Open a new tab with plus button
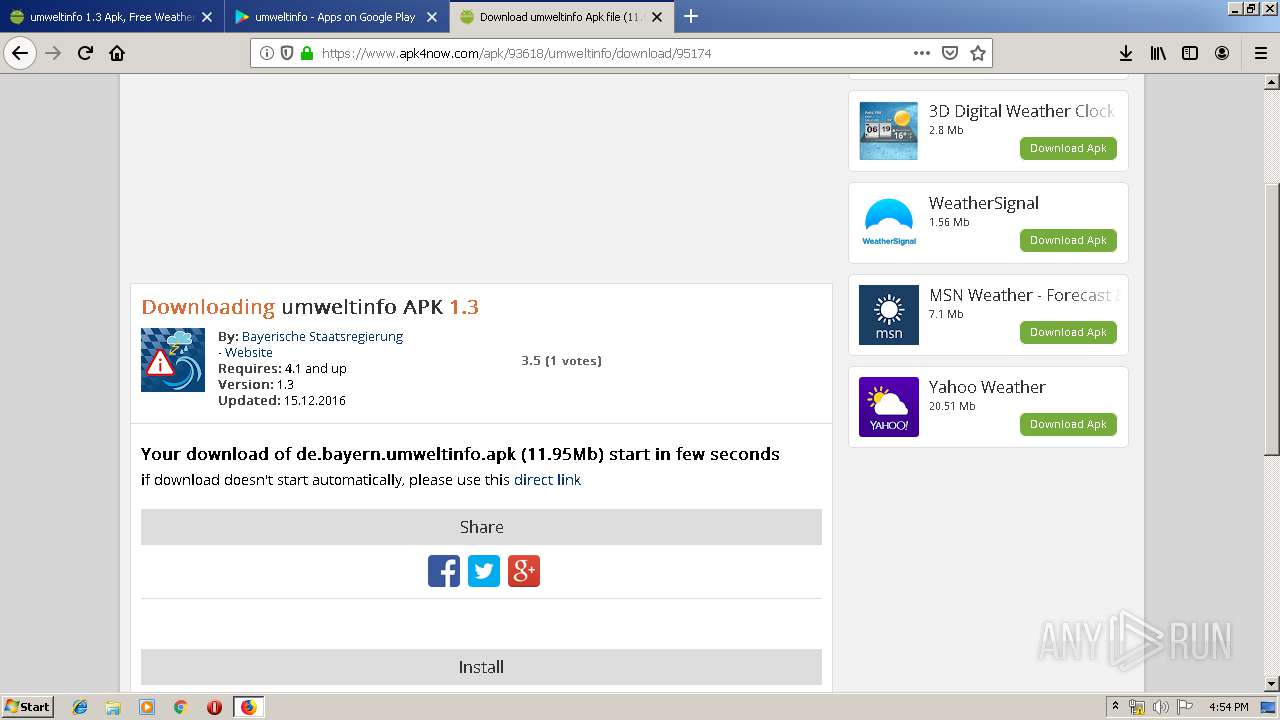This screenshot has width=1280, height=720. tap(690, 16)
